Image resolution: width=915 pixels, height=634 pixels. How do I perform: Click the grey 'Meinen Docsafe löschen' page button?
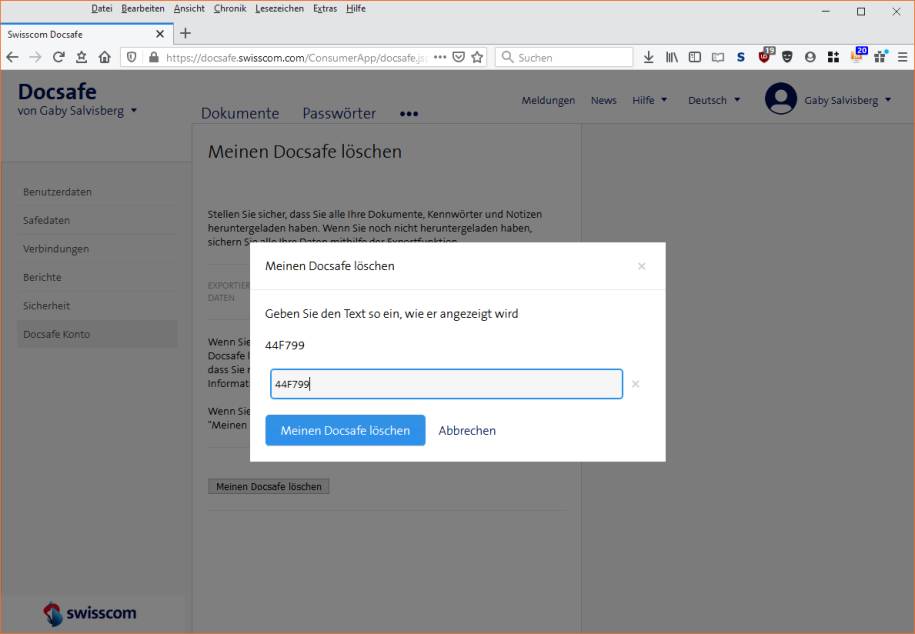coord(269,486)
